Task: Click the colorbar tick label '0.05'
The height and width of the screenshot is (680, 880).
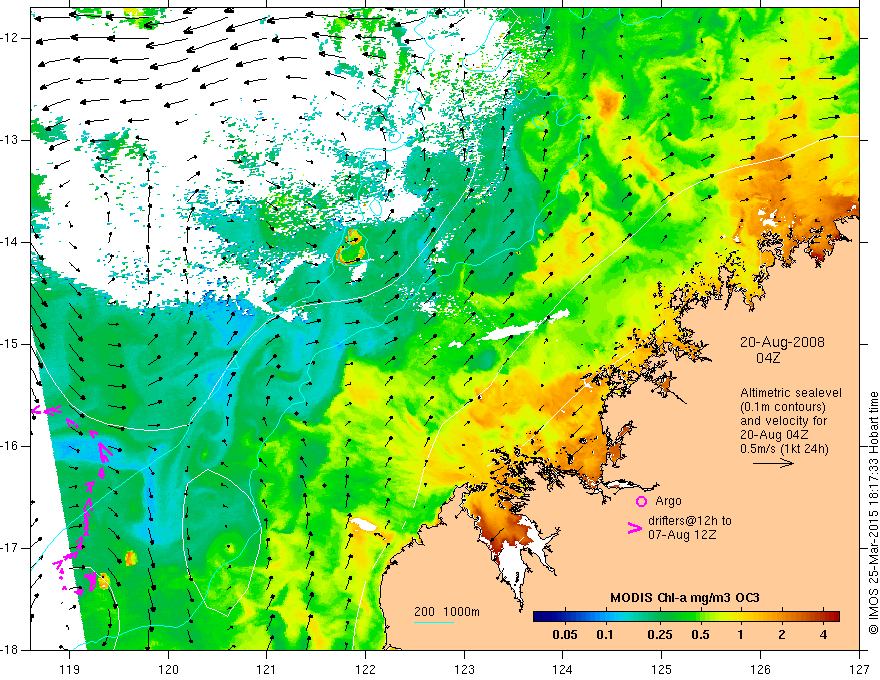Action: click(565, 635)
